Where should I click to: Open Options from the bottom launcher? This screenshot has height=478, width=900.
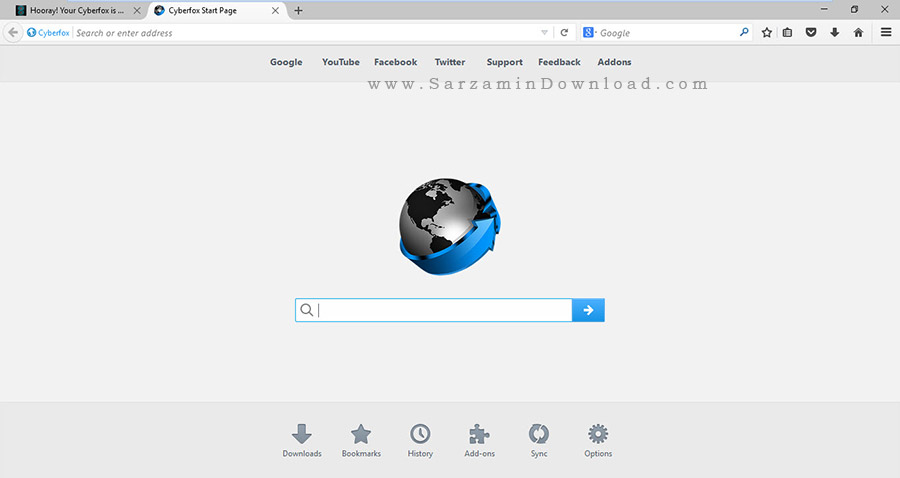point(598,441)
